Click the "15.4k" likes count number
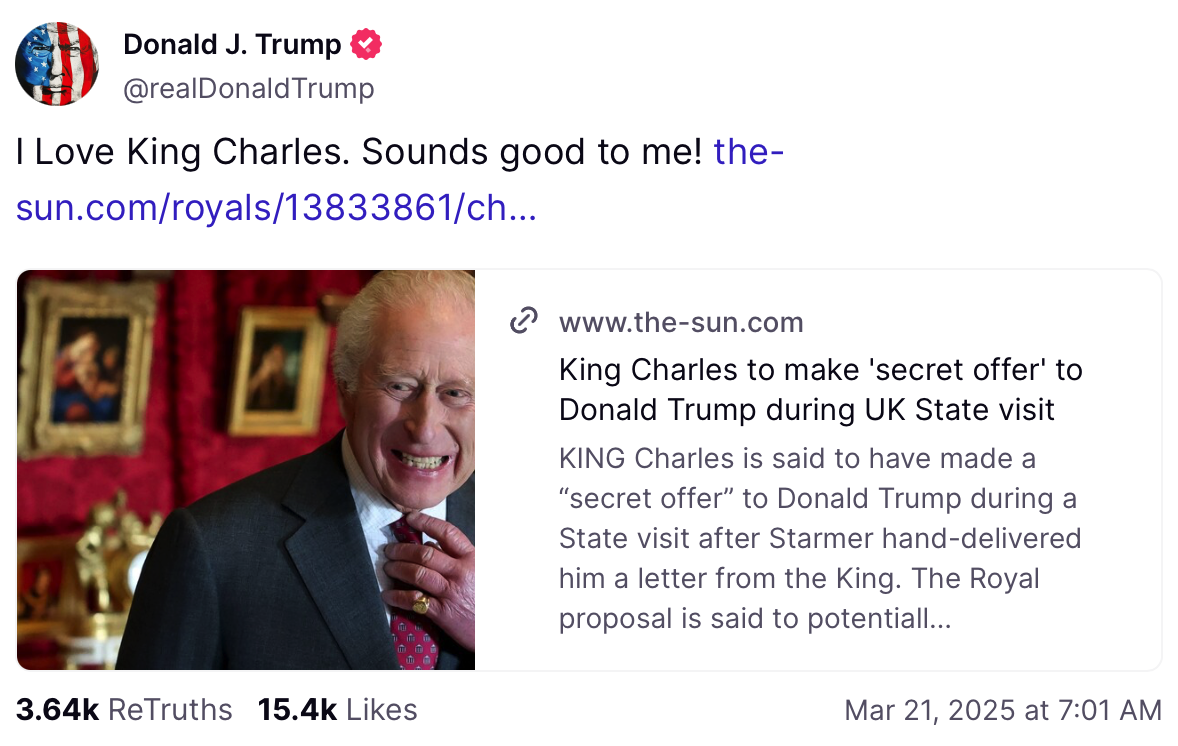1178x746 pixels. (297, 710)
